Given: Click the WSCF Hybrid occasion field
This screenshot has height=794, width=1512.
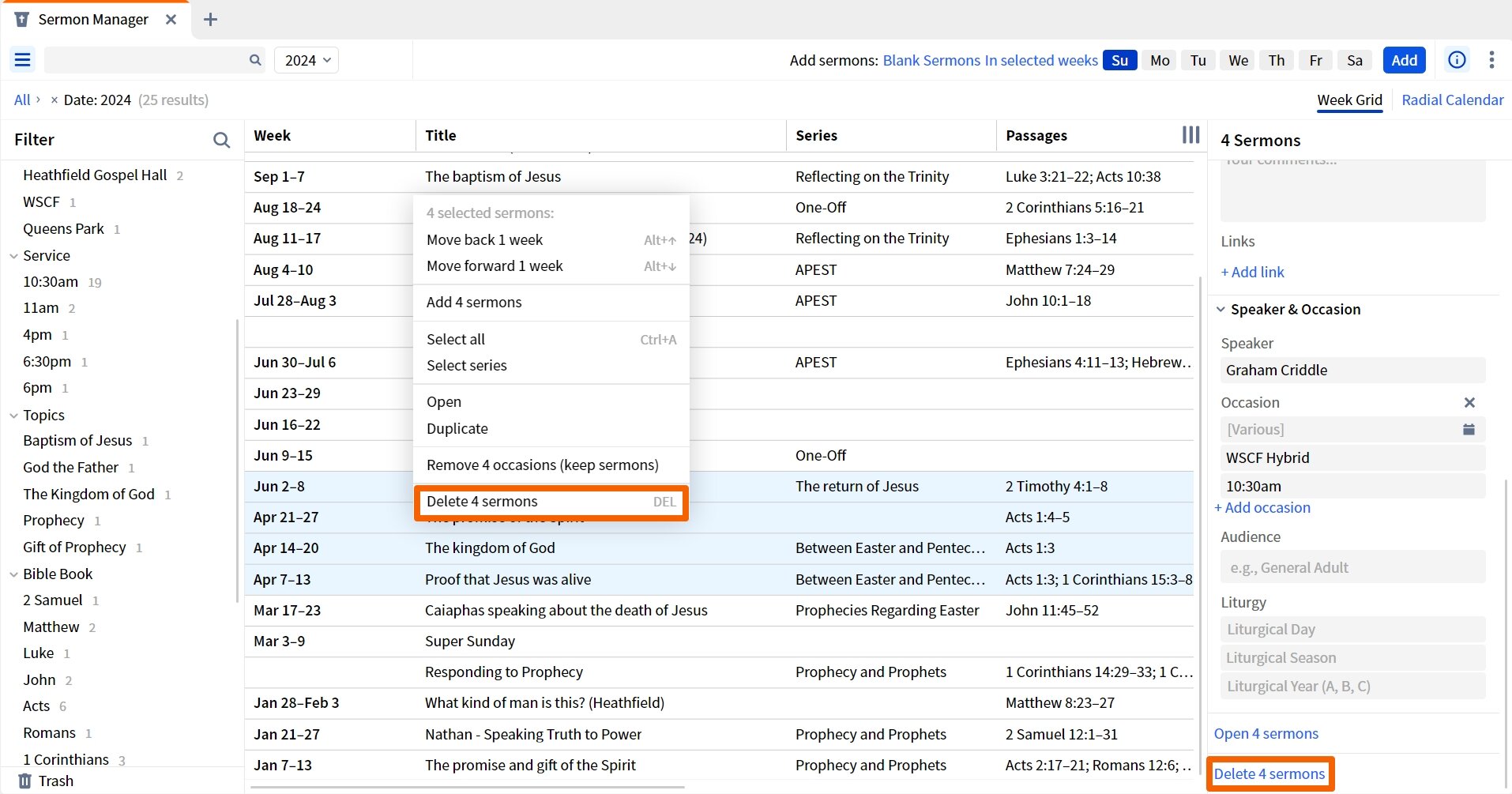Looking at the screenshot, I should click(1352, 458).
